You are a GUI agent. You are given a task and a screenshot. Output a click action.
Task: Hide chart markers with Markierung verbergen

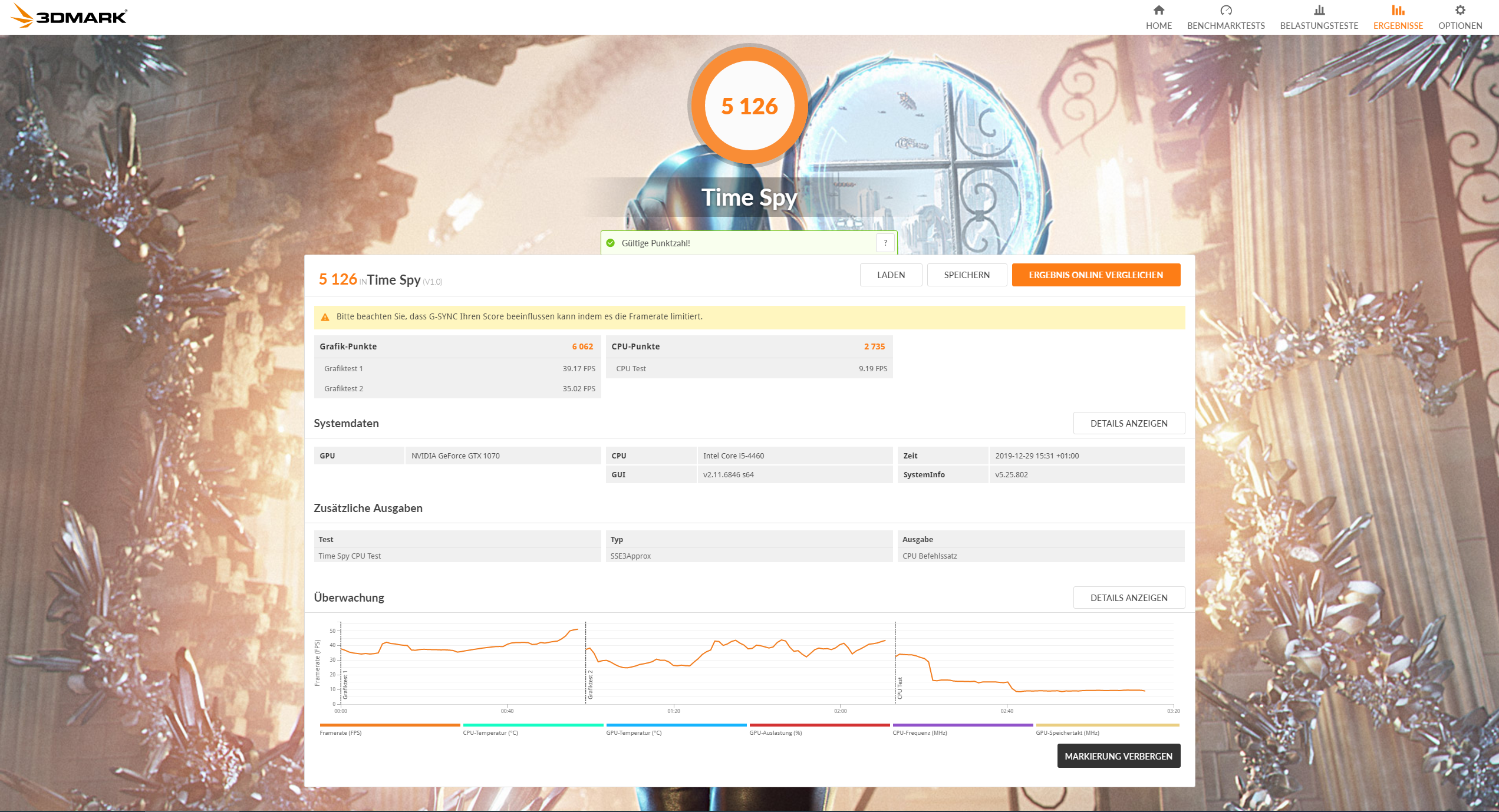click(x=1118, y=756)
